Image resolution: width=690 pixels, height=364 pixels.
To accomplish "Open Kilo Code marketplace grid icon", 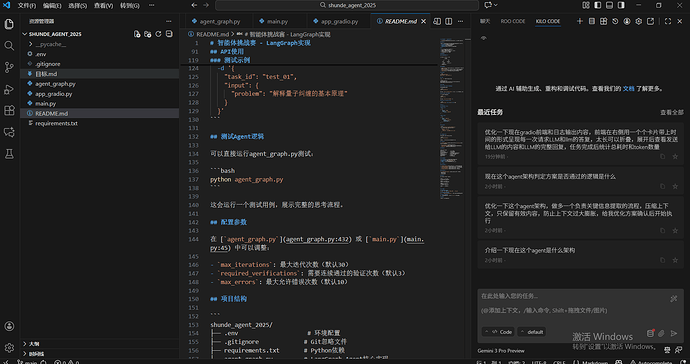I will pyautogui.click(x=604, y=21).
